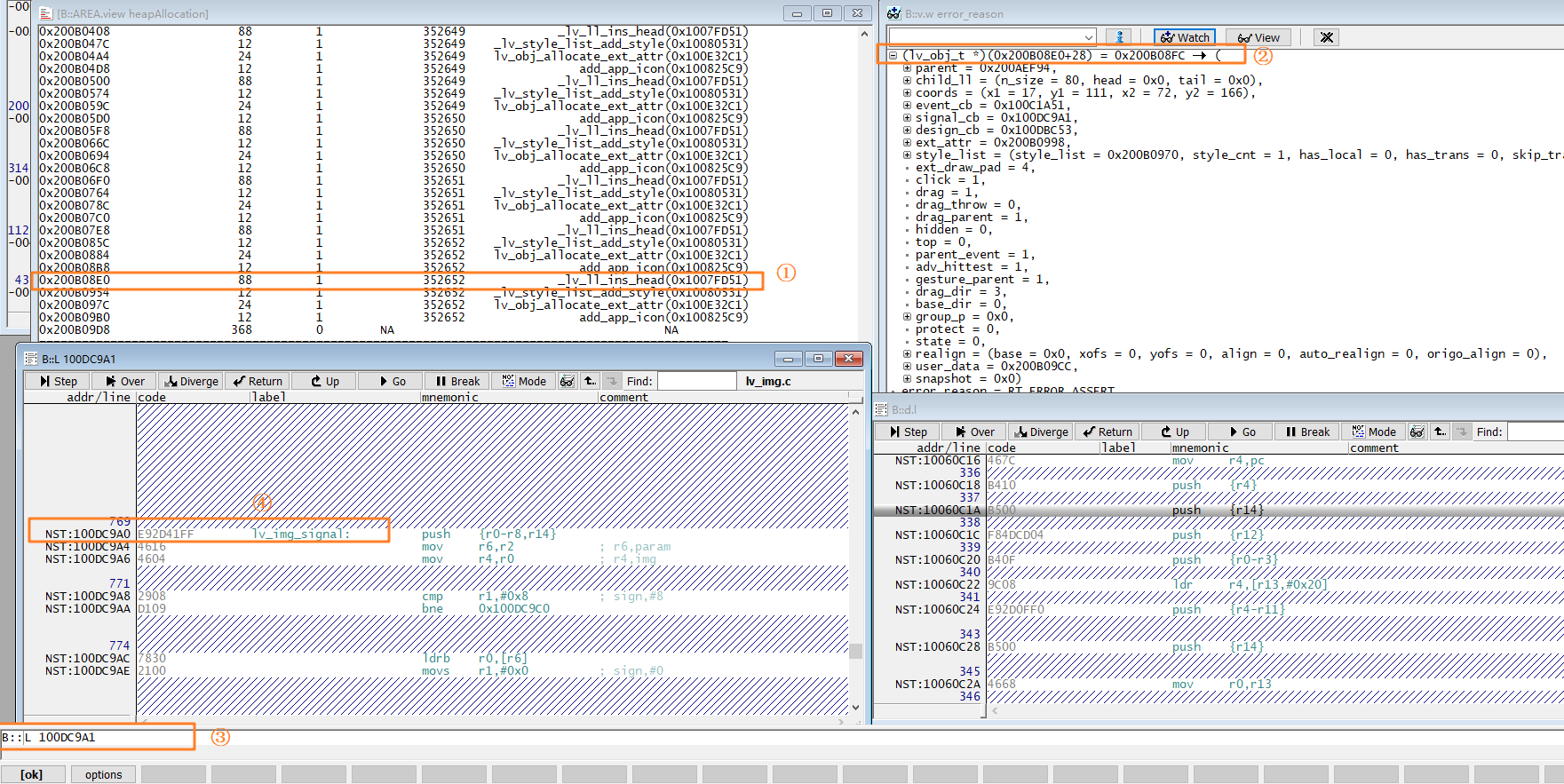The image size is (1564, 784).
Task: Click the View button in watch window
Action: pos(1258,37)
